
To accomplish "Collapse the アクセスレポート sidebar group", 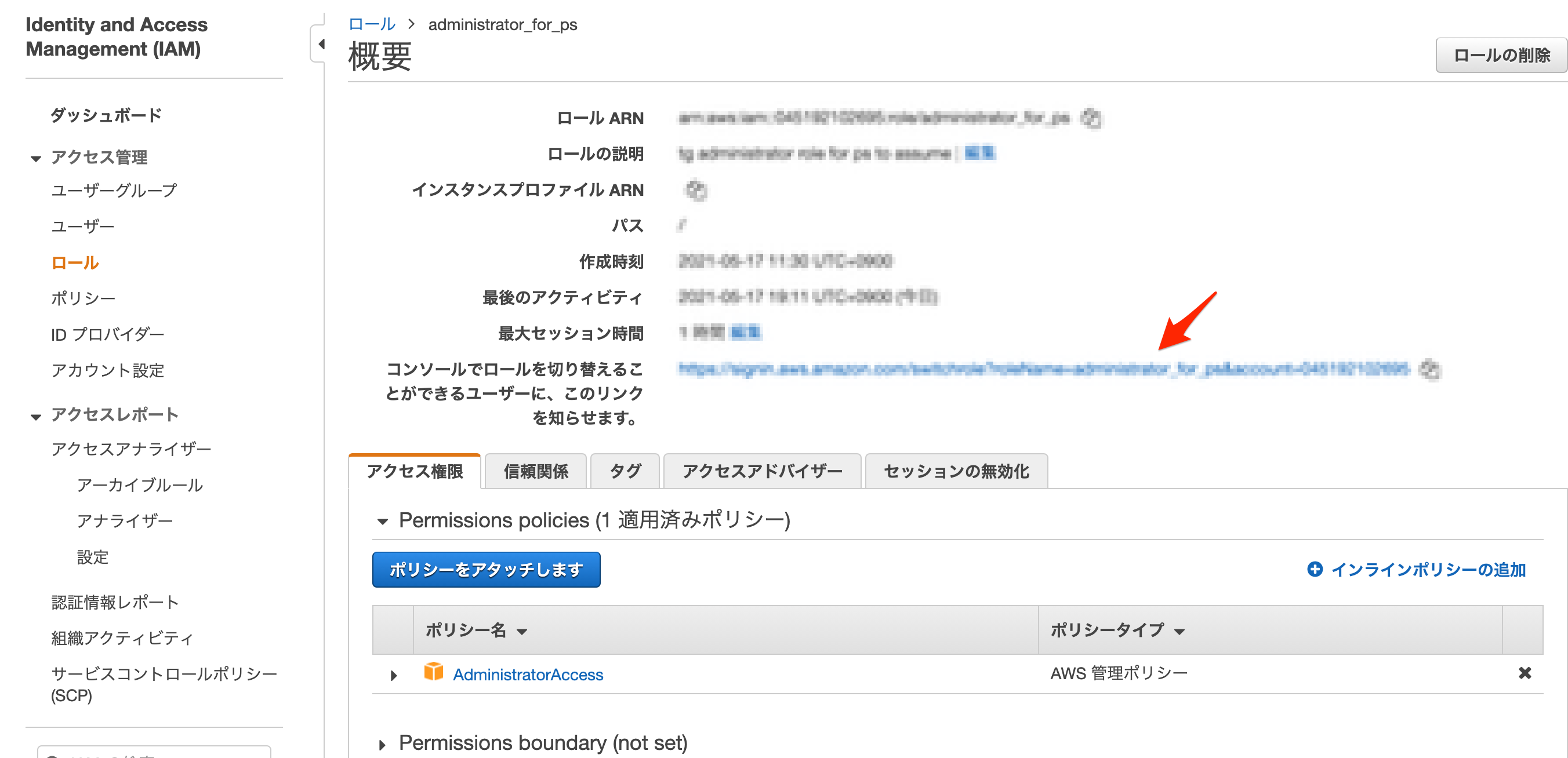I will [36, 417].
